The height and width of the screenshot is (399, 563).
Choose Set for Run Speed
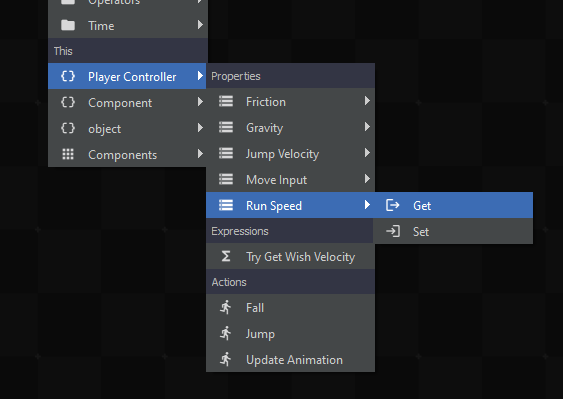(453, 231)
